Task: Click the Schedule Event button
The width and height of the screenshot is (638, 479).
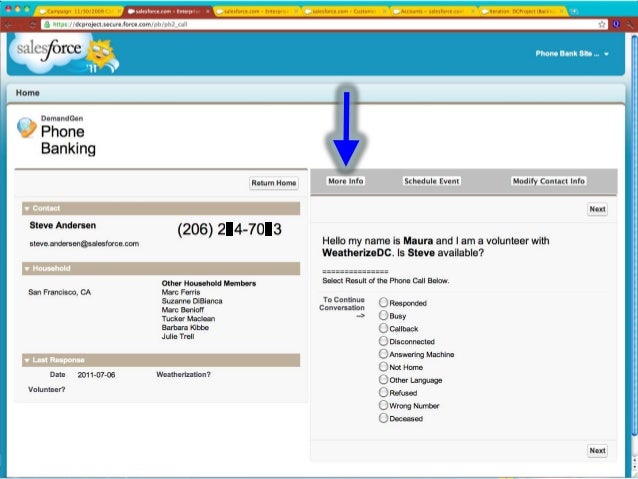Action: pyautogui.click(x=431, y=181)
